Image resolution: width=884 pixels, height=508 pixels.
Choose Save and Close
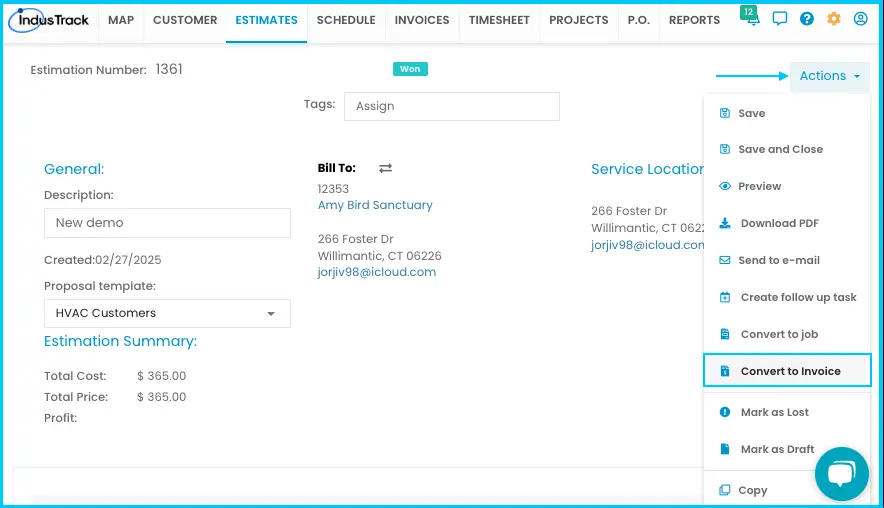tap(787, 149)
